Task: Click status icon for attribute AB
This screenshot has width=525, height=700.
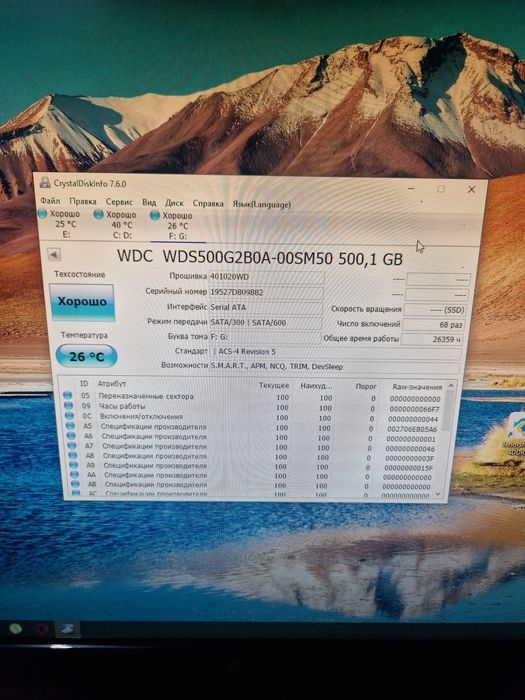Action: 75,484
